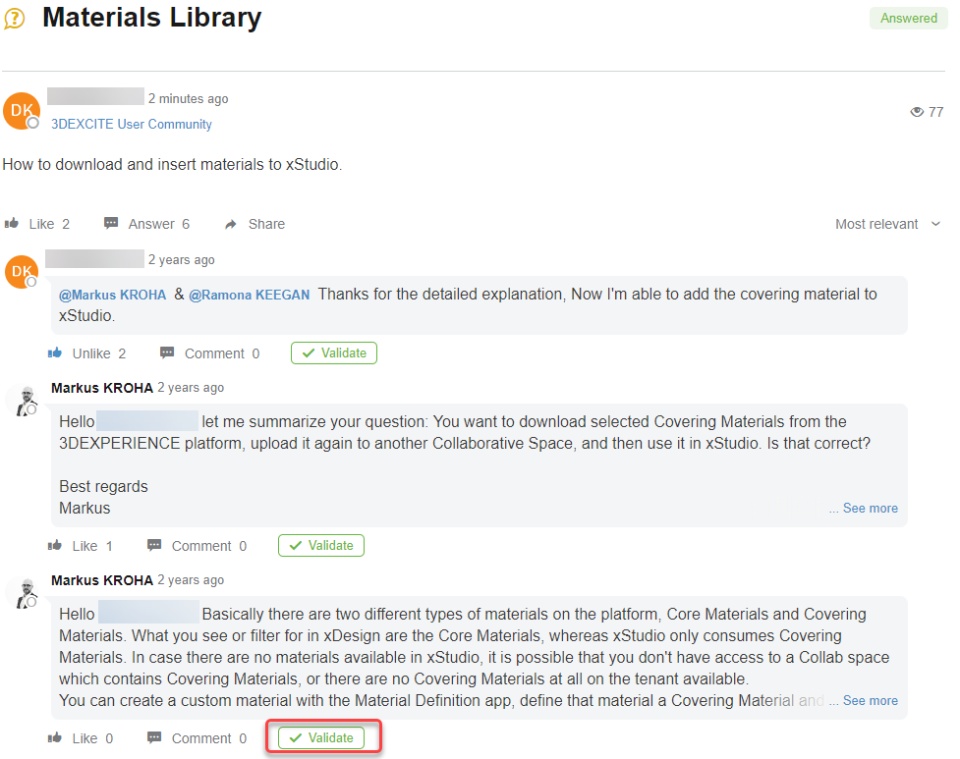
Task: Click the '2 minutes ago' timestamp
Action: tap(188, 99)
